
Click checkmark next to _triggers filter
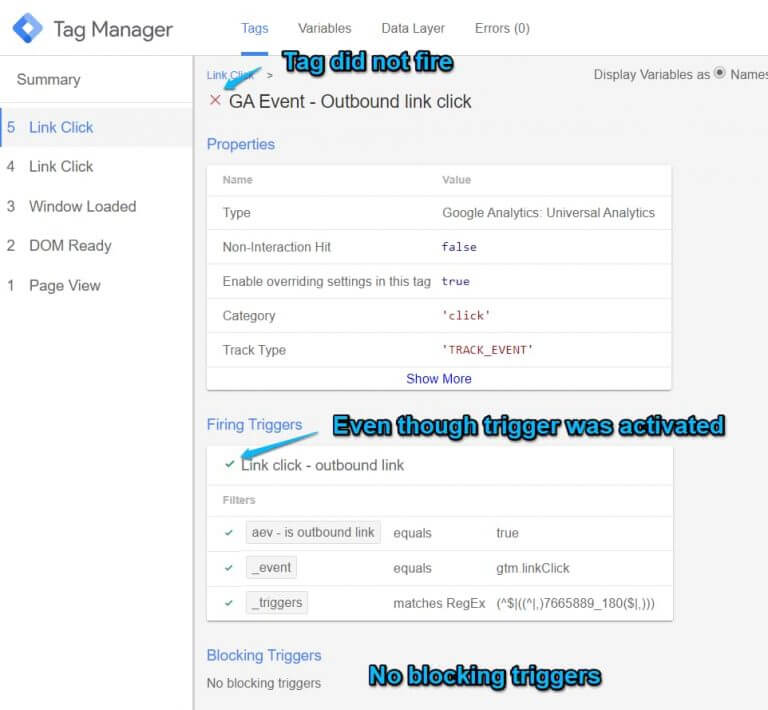pos(229,602)
